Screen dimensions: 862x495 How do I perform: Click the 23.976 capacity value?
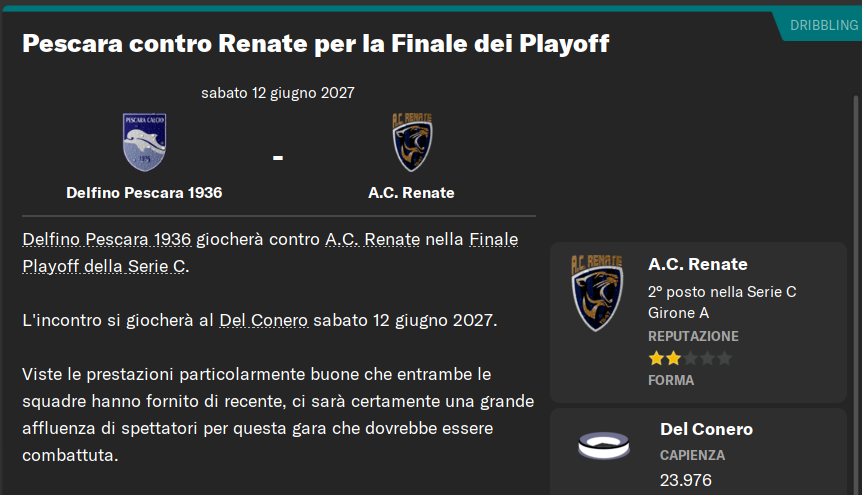click(686, 480)
